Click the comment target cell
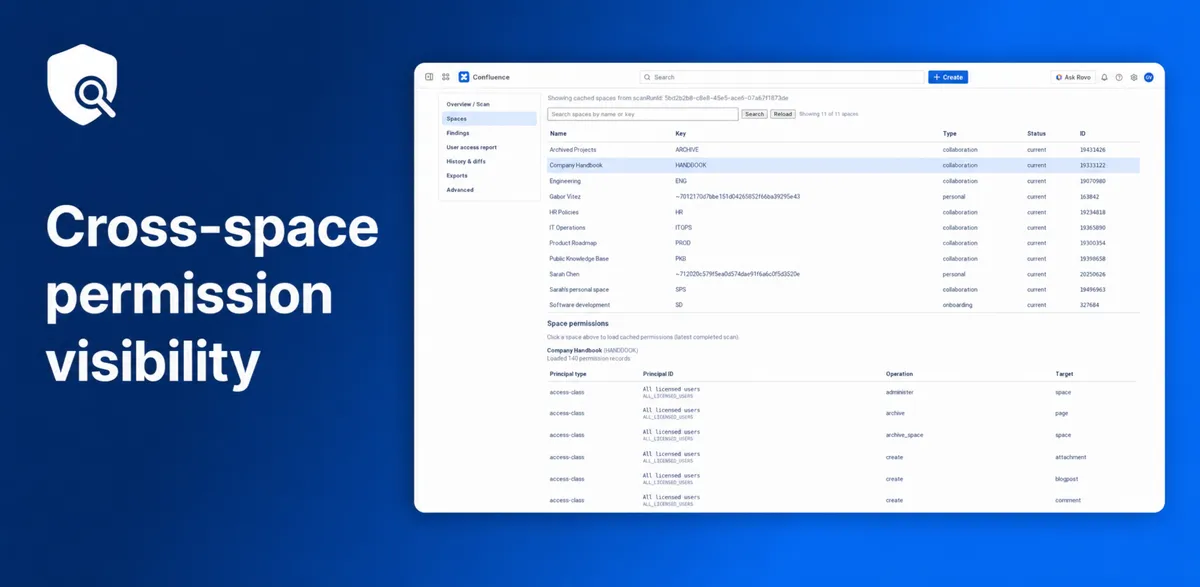Screen dimensions: 1200x587 (1067, 500)
